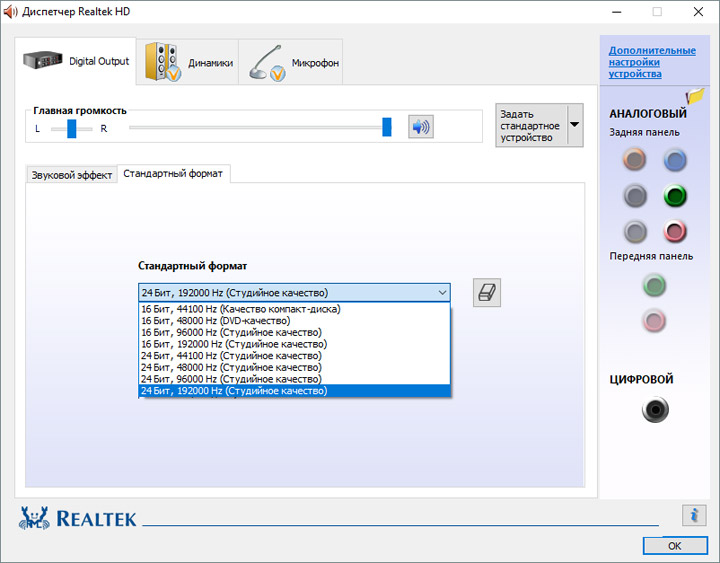Click the restore defaults eraser icon
This screenshot has width=720, height=563.
point(487,293)
